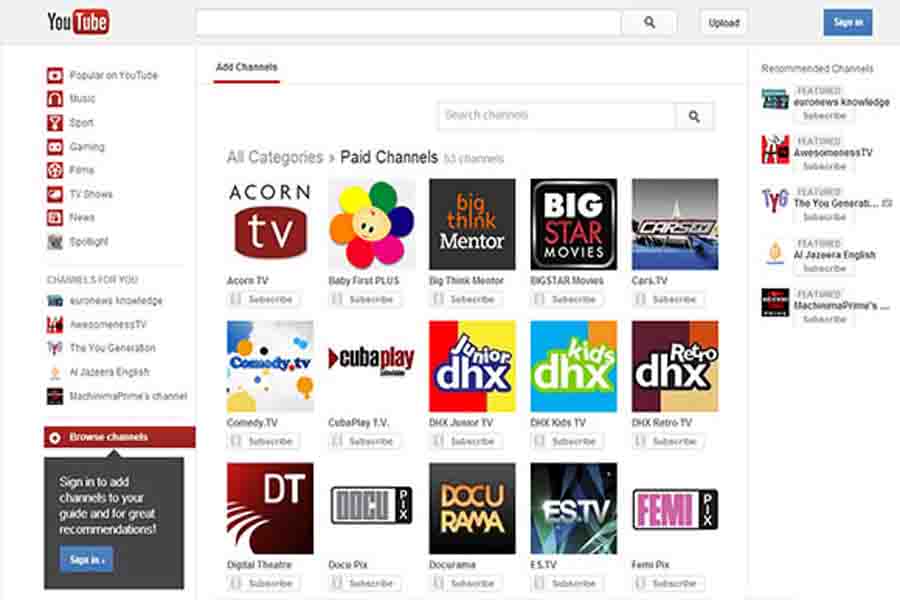This screenshot has width=900, height=600.
Task: Open the Films reel icon
Action: coord(55,171)
